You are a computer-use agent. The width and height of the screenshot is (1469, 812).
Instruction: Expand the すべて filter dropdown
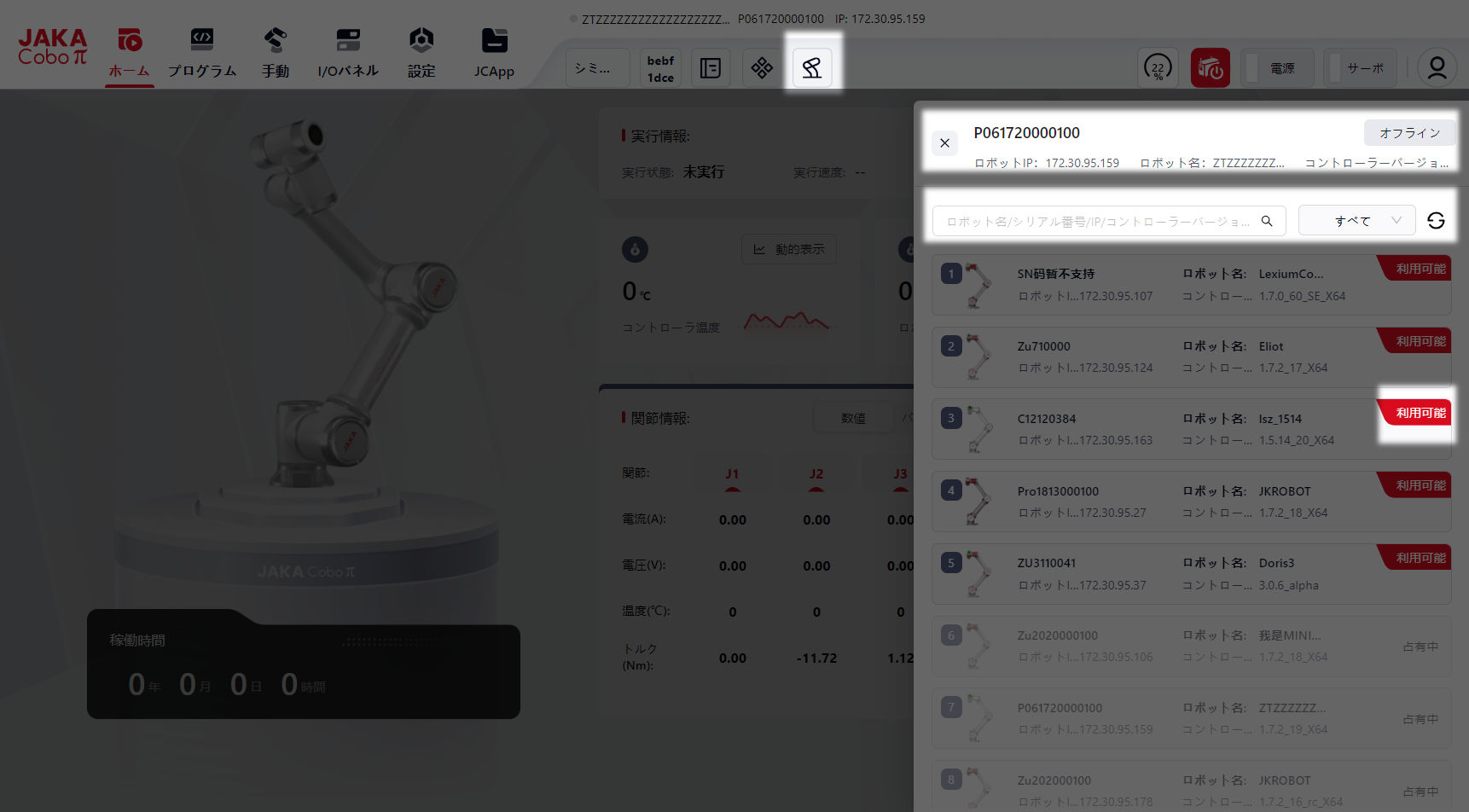coord(1356,221)
